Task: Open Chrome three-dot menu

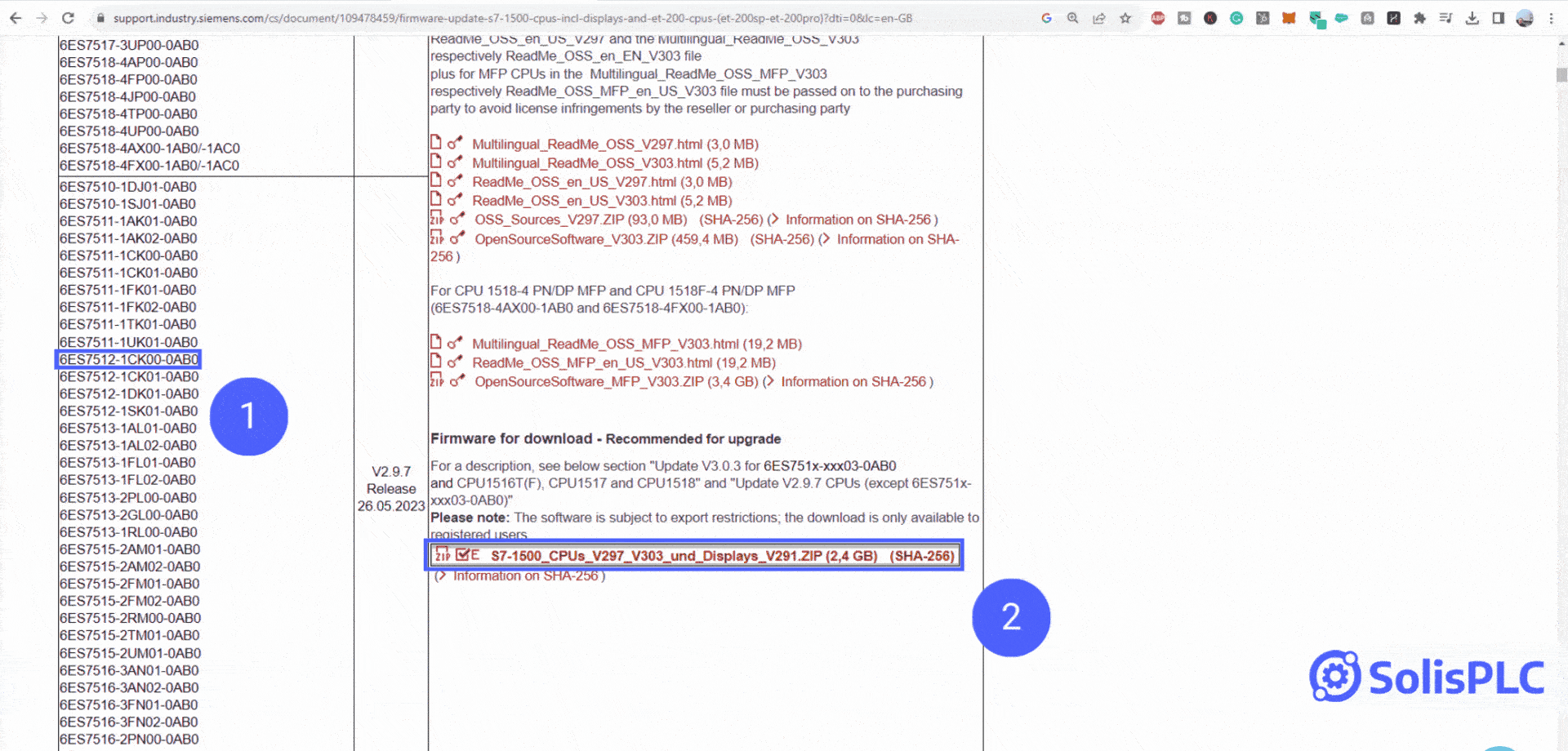Action: pyautogui.click(x=1551, y=18)
